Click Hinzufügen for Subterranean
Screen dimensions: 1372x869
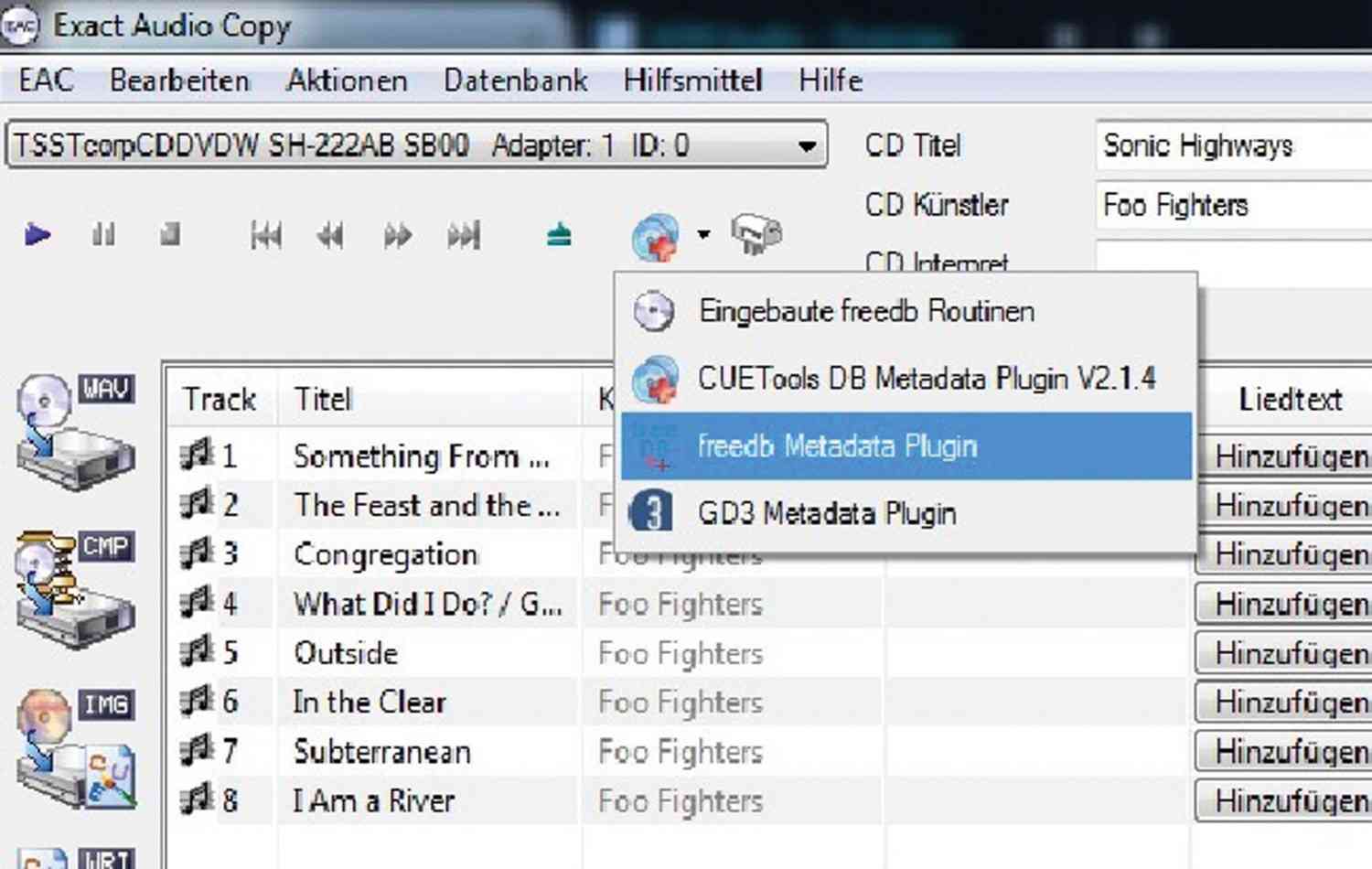[1284, 752]
